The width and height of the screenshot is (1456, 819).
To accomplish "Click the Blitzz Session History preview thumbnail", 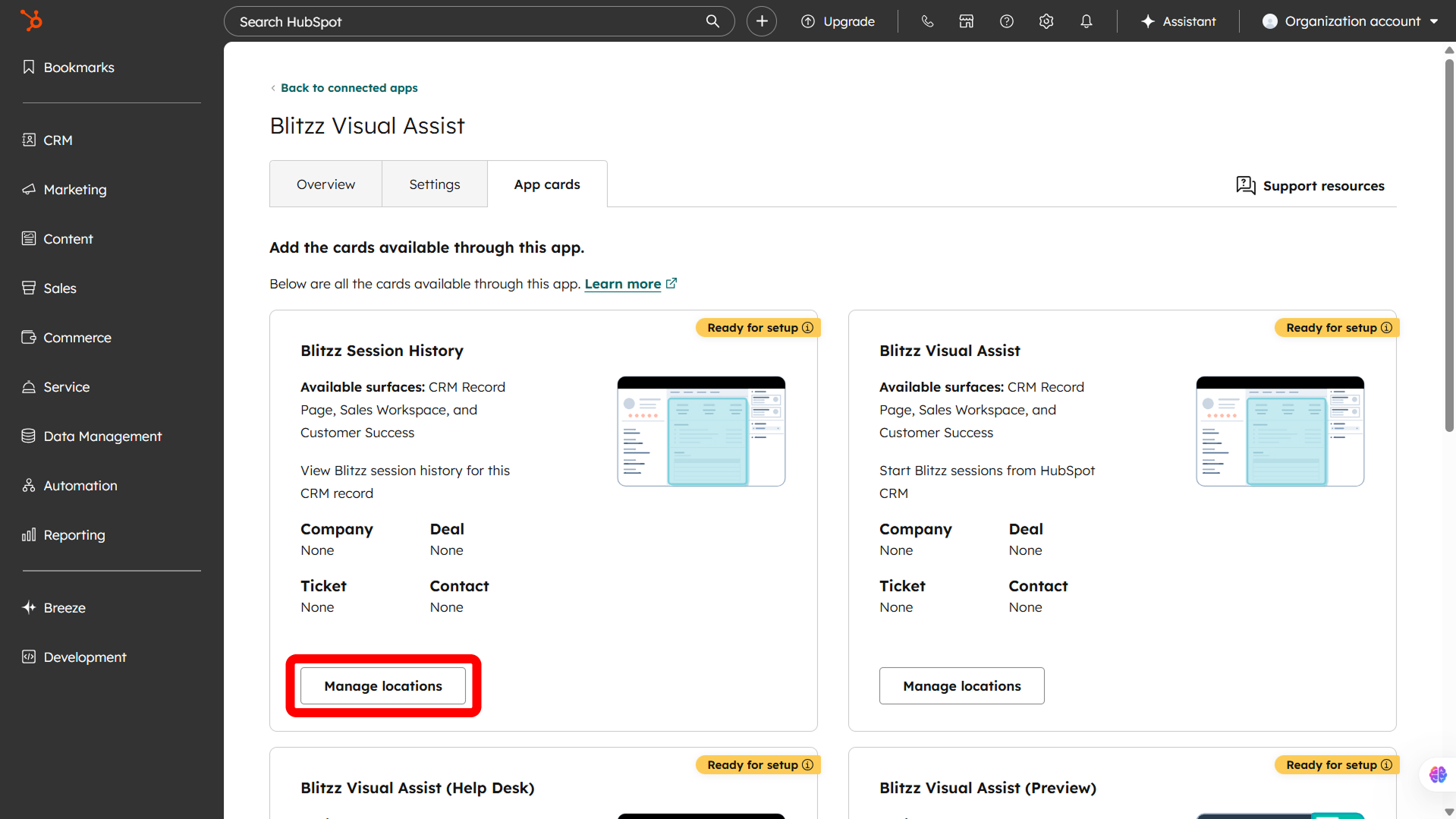I will [x=701, y=431].
